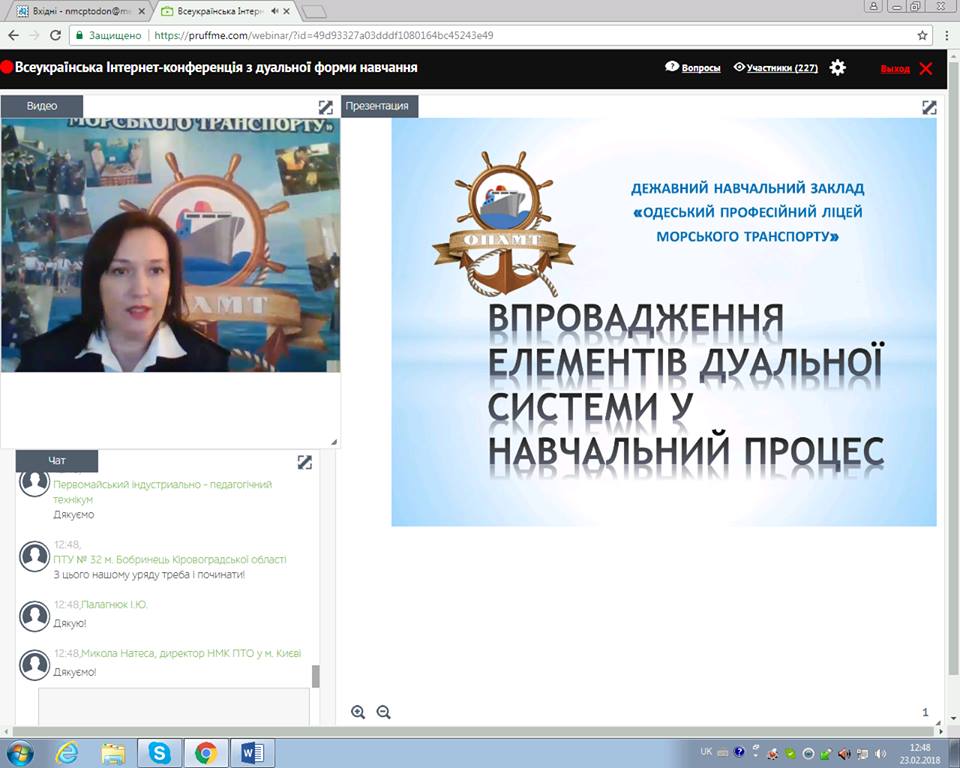Launch Internet Explorer from the taskbar

tap(67, 752)
